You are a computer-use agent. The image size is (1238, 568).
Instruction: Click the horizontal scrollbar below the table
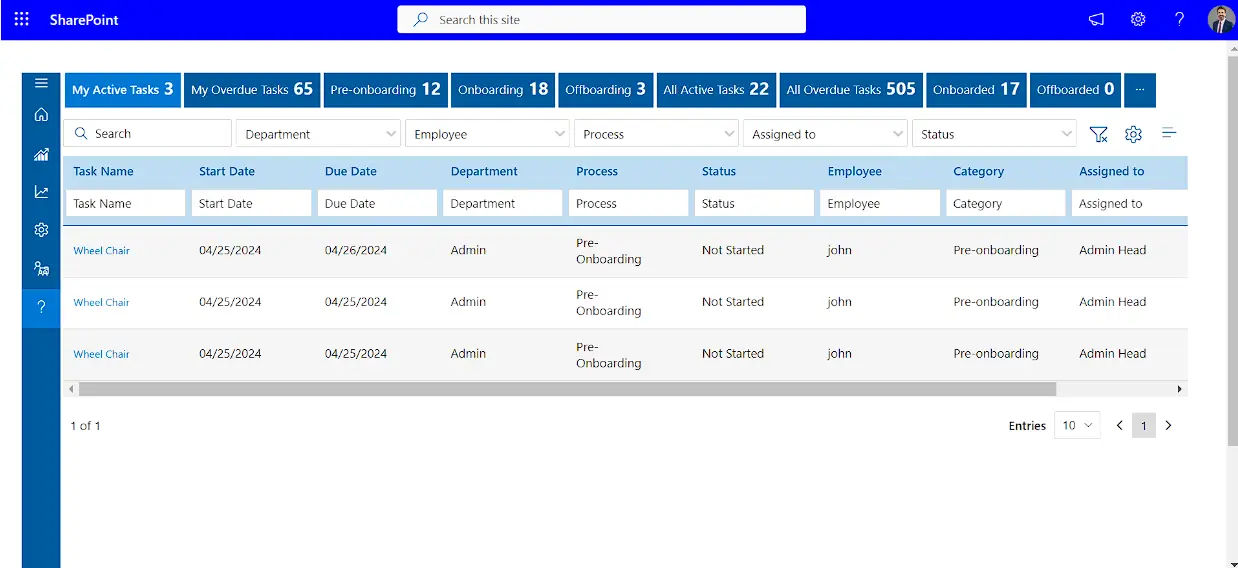tap(567, 389)
